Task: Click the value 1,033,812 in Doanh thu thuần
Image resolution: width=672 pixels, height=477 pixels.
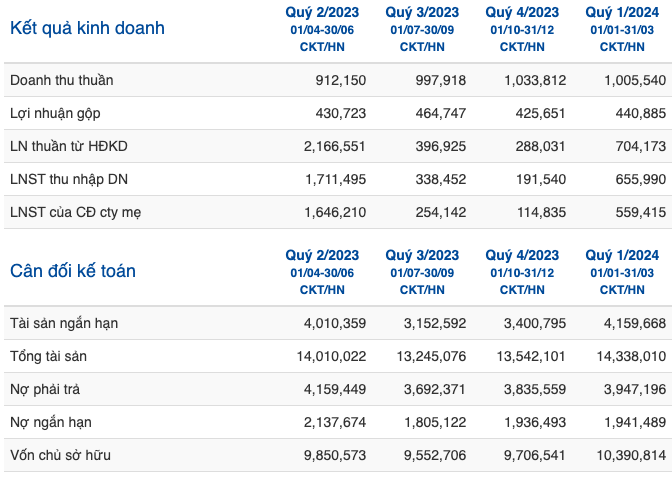Action: (x=535, y=80)
